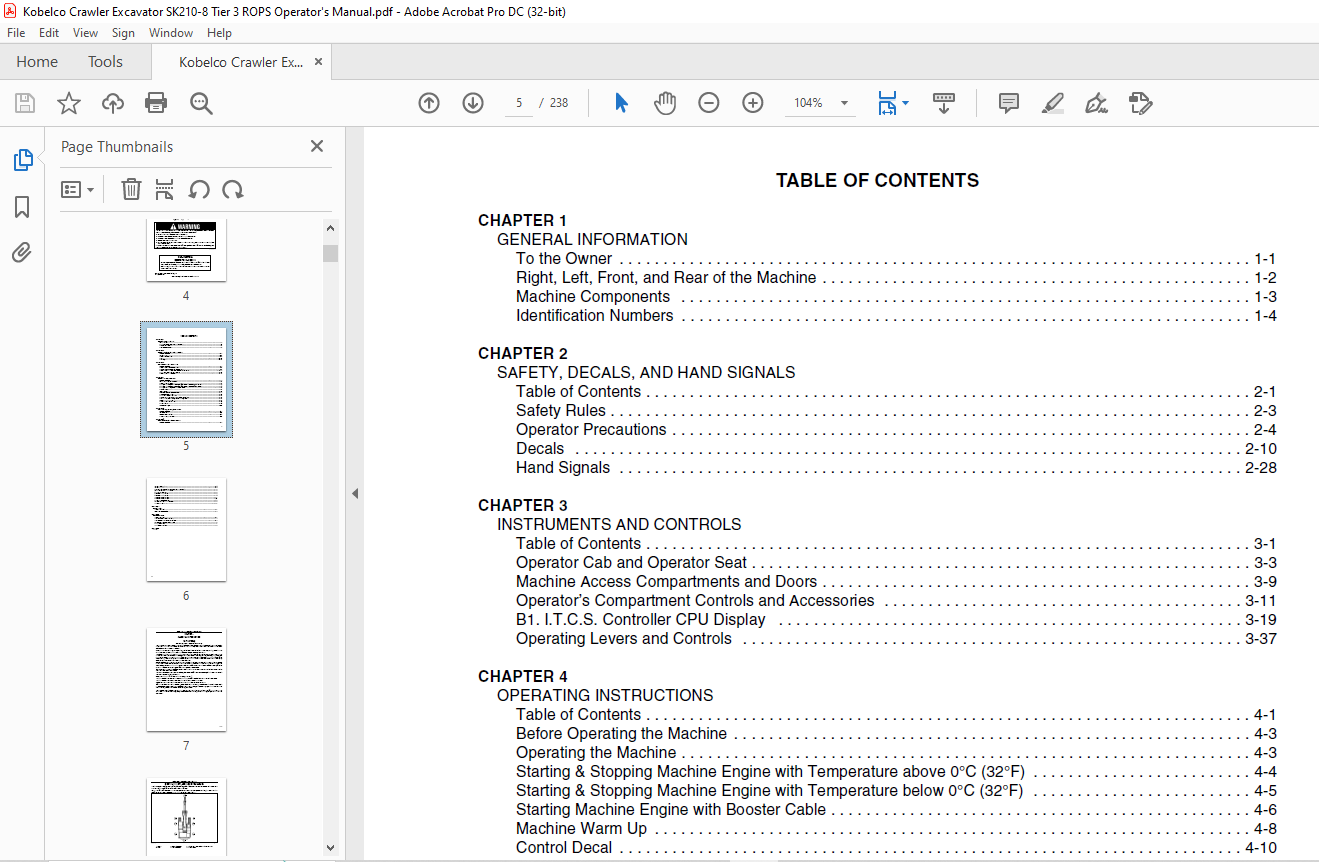Choose the Selection arrow tool
Image resolution: width=1319 pixels, height=862 pixels.
point(621,103)
